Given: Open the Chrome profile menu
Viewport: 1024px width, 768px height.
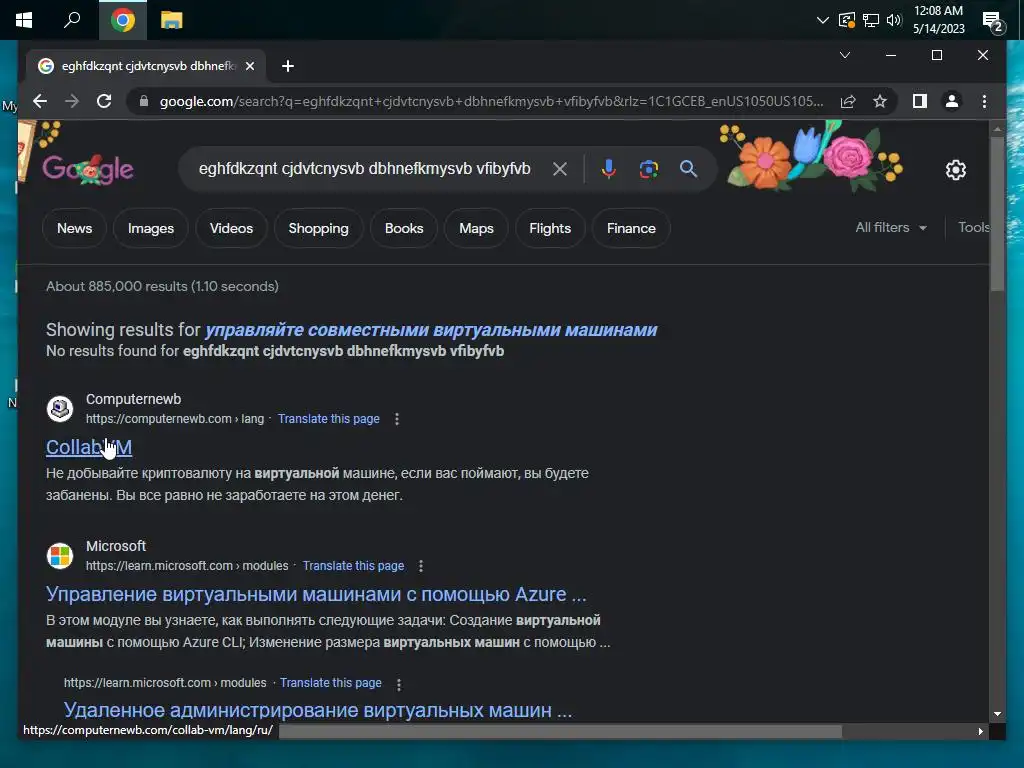Looking at the screenshot, I should [x=952, y=101].
